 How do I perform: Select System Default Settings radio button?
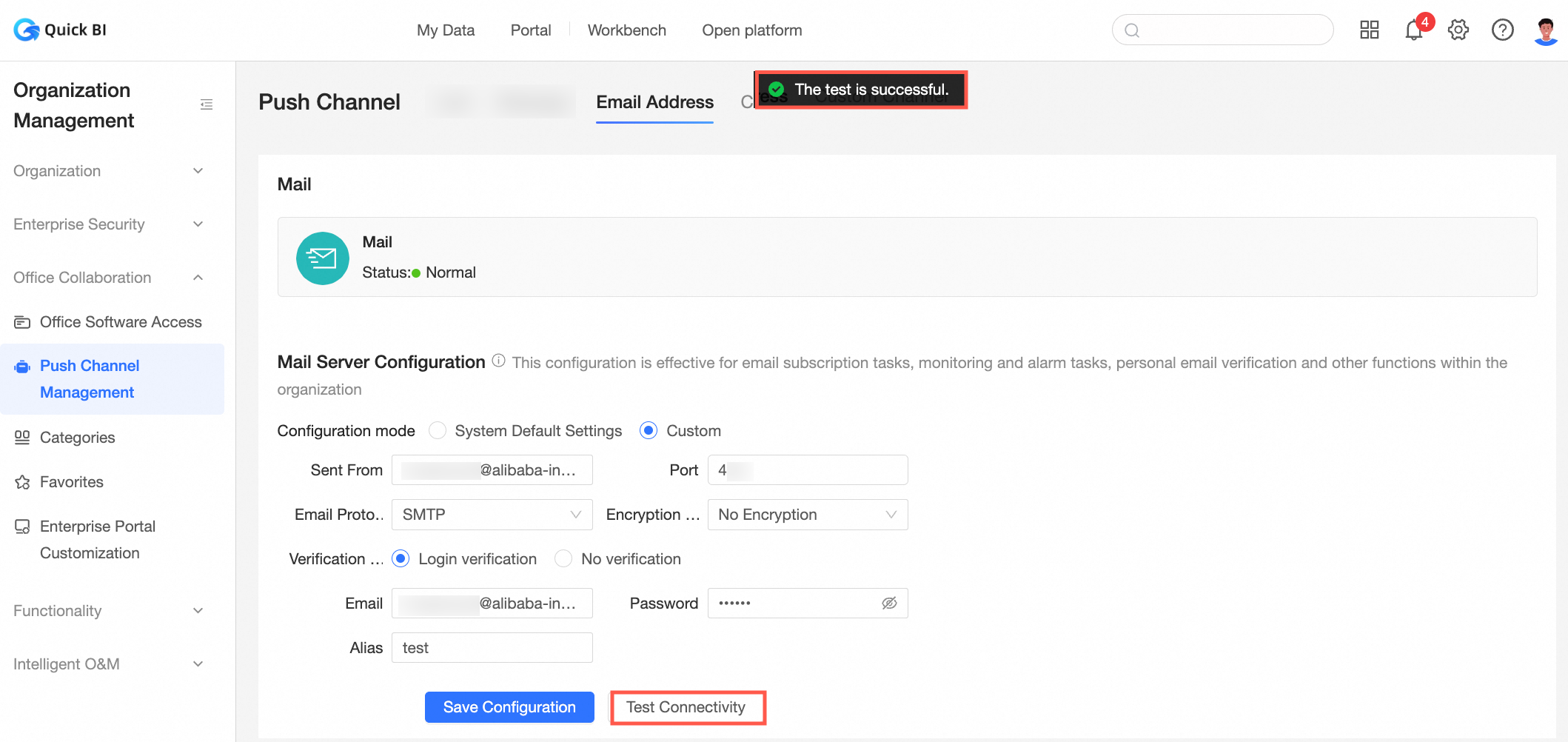point(438,431)
